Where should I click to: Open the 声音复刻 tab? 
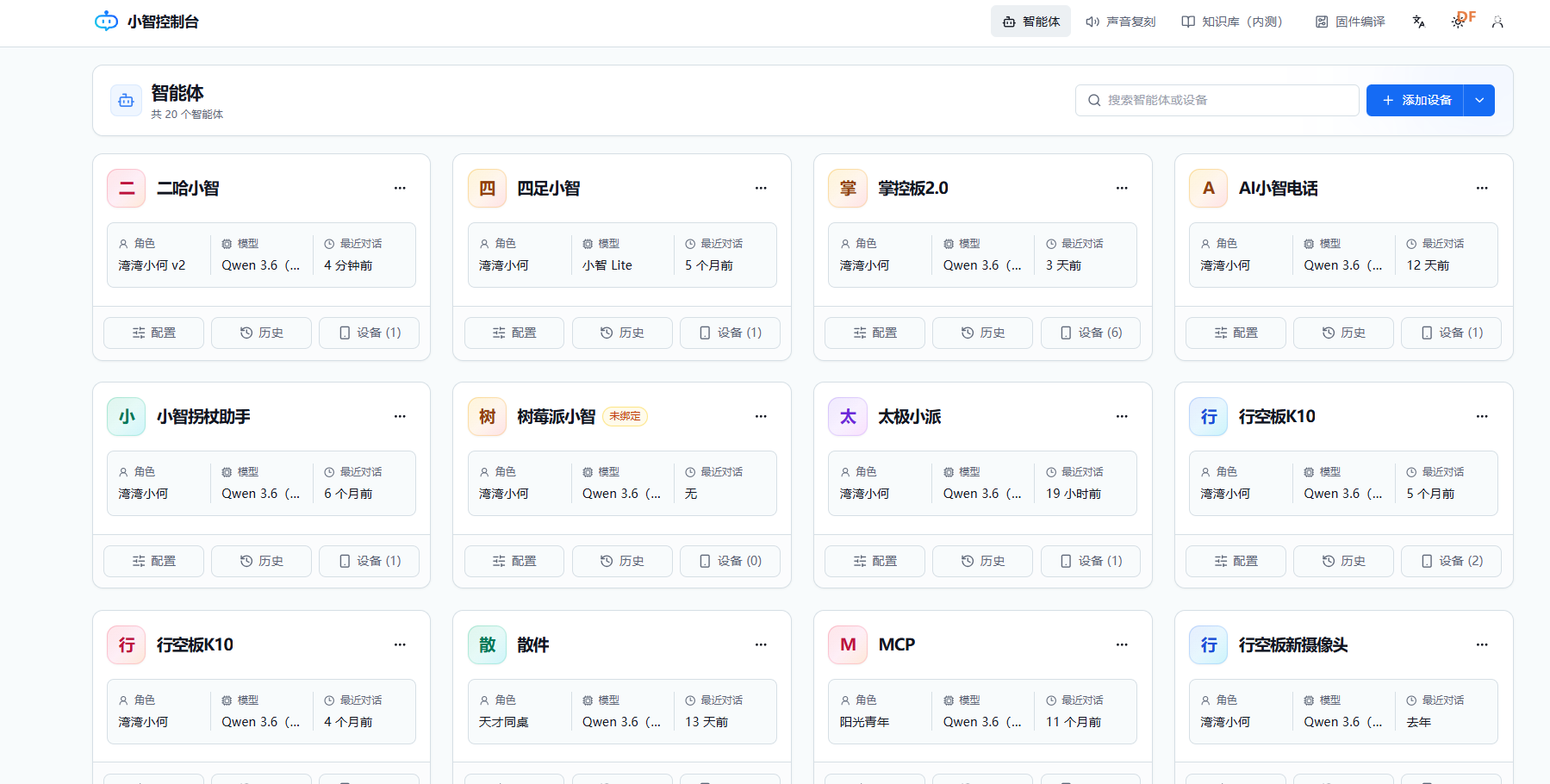point(1120,22)
